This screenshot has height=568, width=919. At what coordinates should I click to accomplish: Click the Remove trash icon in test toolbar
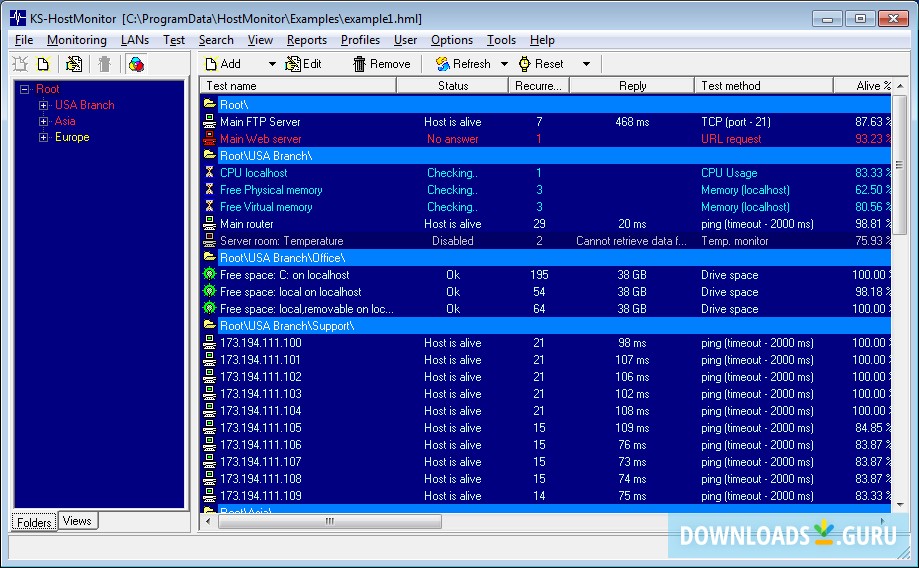pos(359,64)
